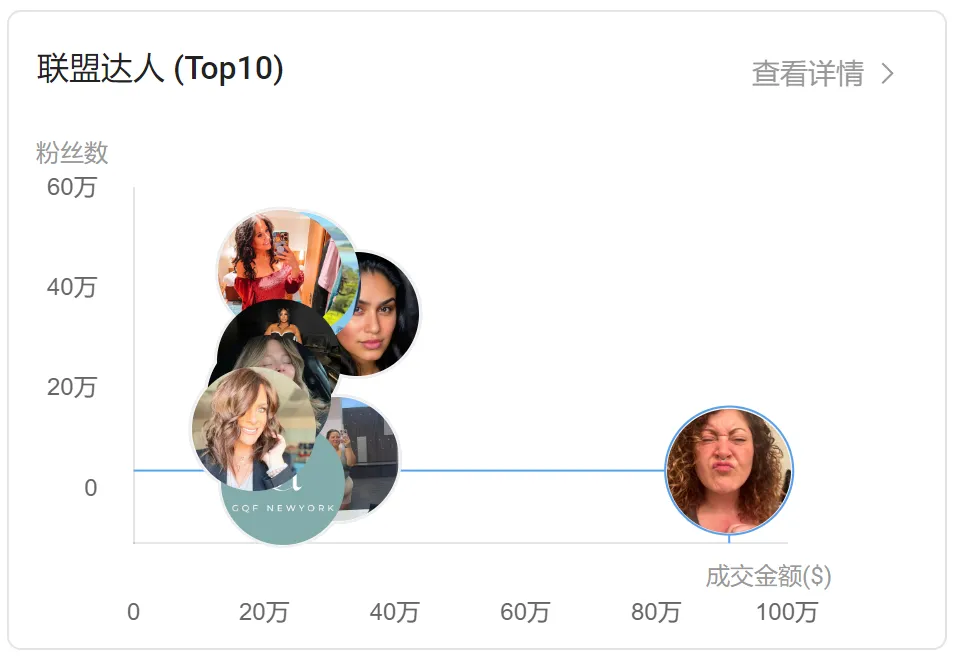The width and height of the screenshot is (956, 657).
Task: Click the 联盟达人 (Top10) card title
Action: (160, 70)
